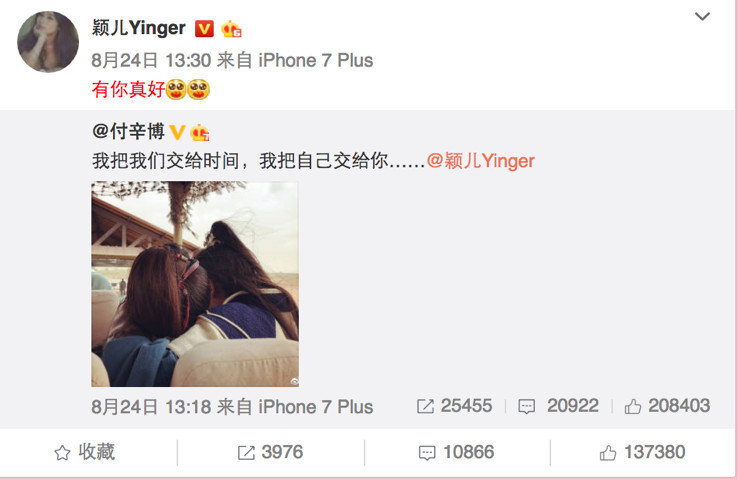Add post to favorites via 收藏
Image resolution: width=740 pixels, height=480 pixels.
coord(84,452)
